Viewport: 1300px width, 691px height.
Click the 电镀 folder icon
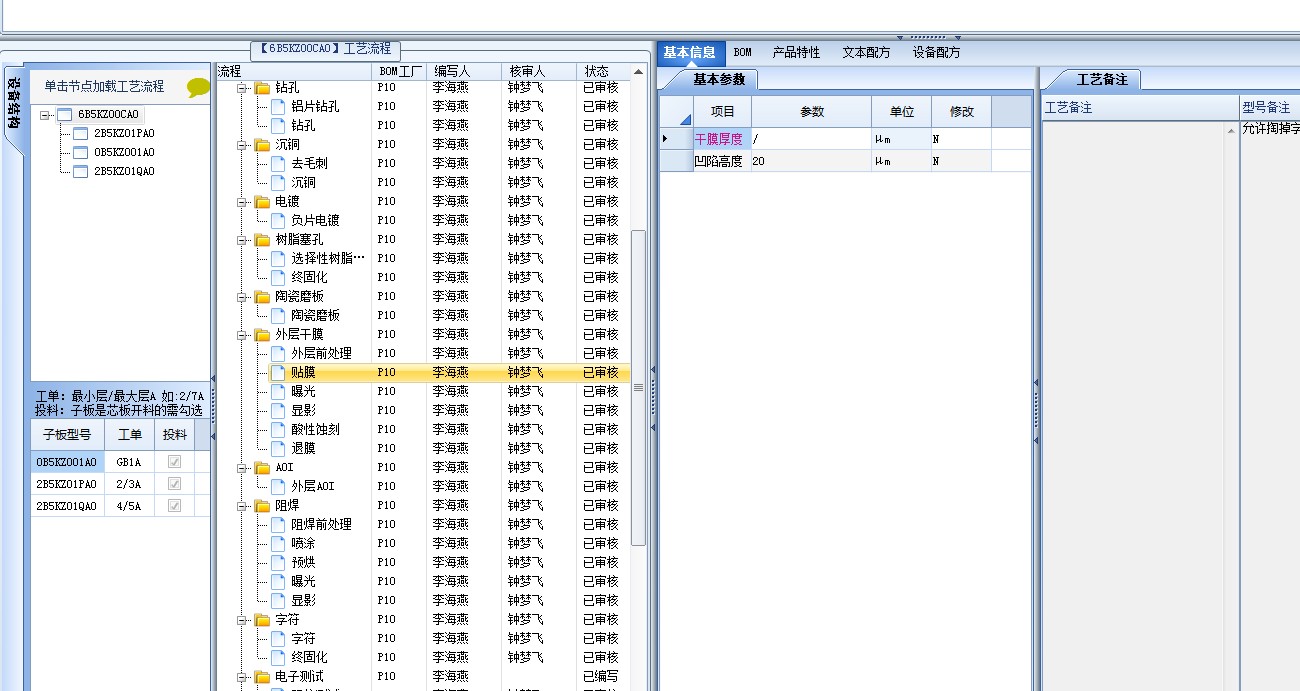(262, 202)
